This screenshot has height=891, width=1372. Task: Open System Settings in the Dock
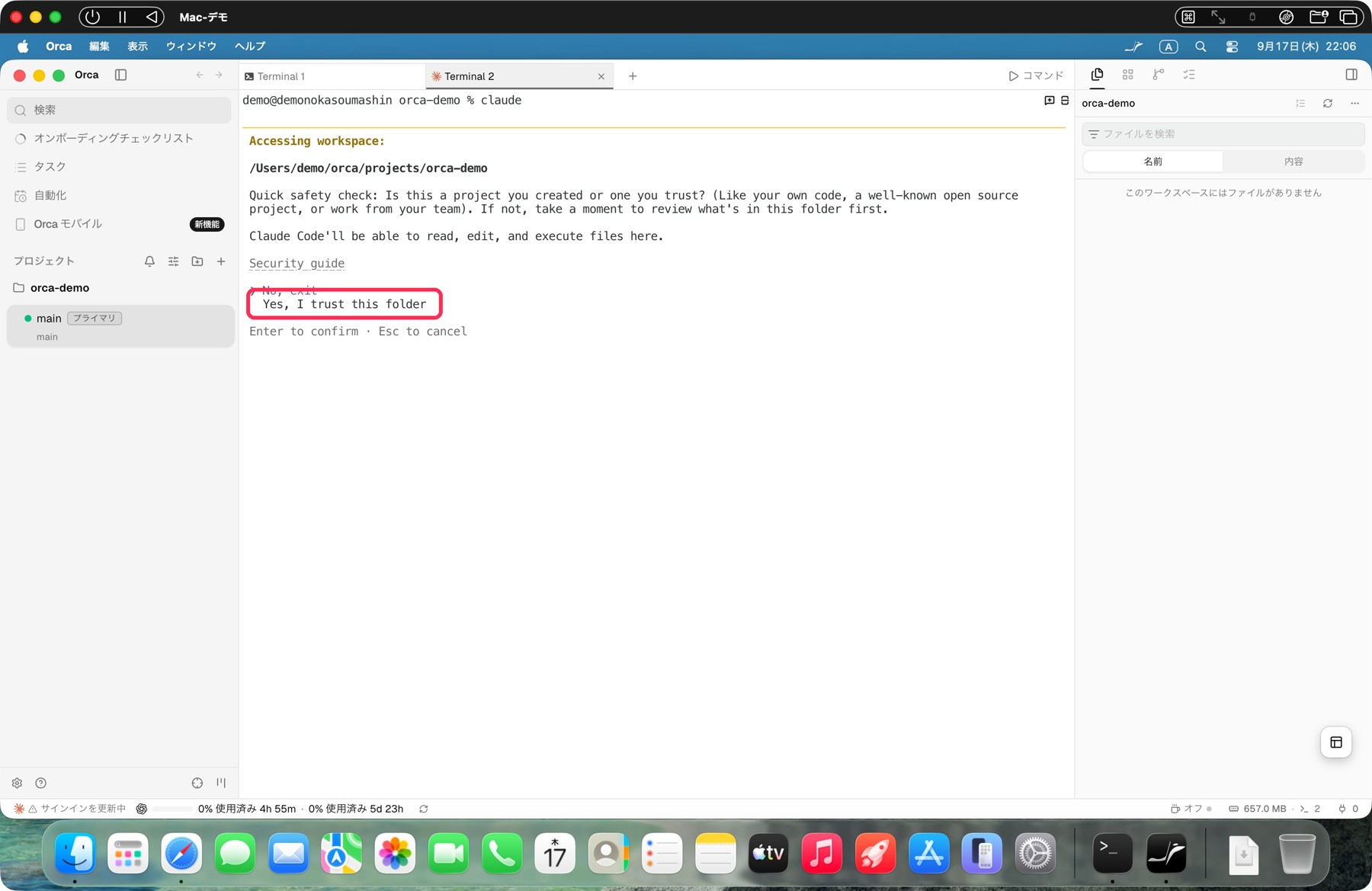pos(1035,854)
